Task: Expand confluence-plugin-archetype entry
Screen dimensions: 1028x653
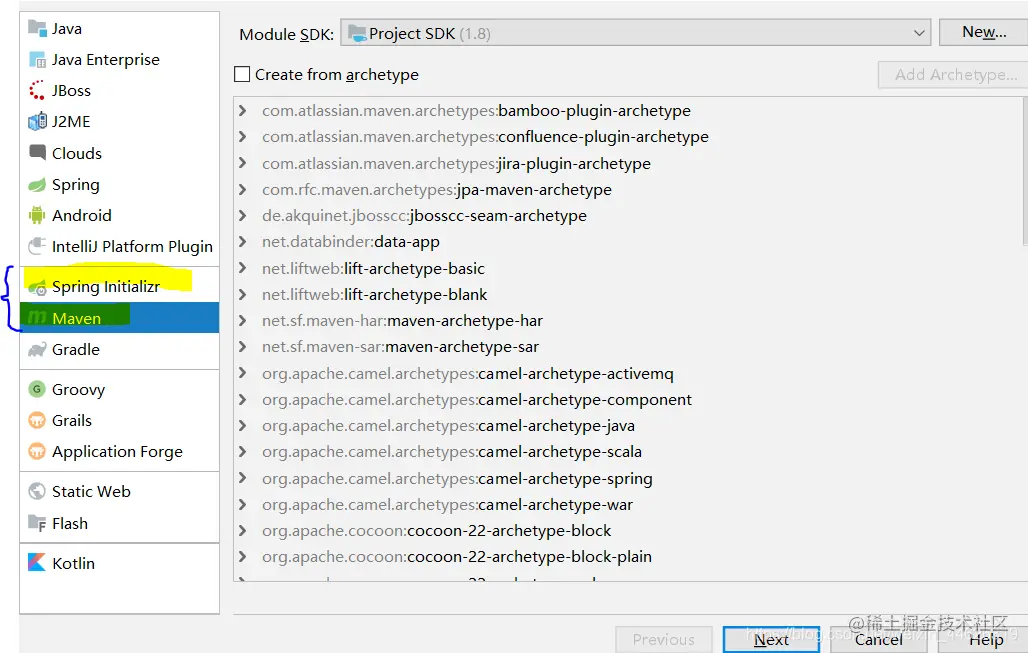Action: click(243, 136)
